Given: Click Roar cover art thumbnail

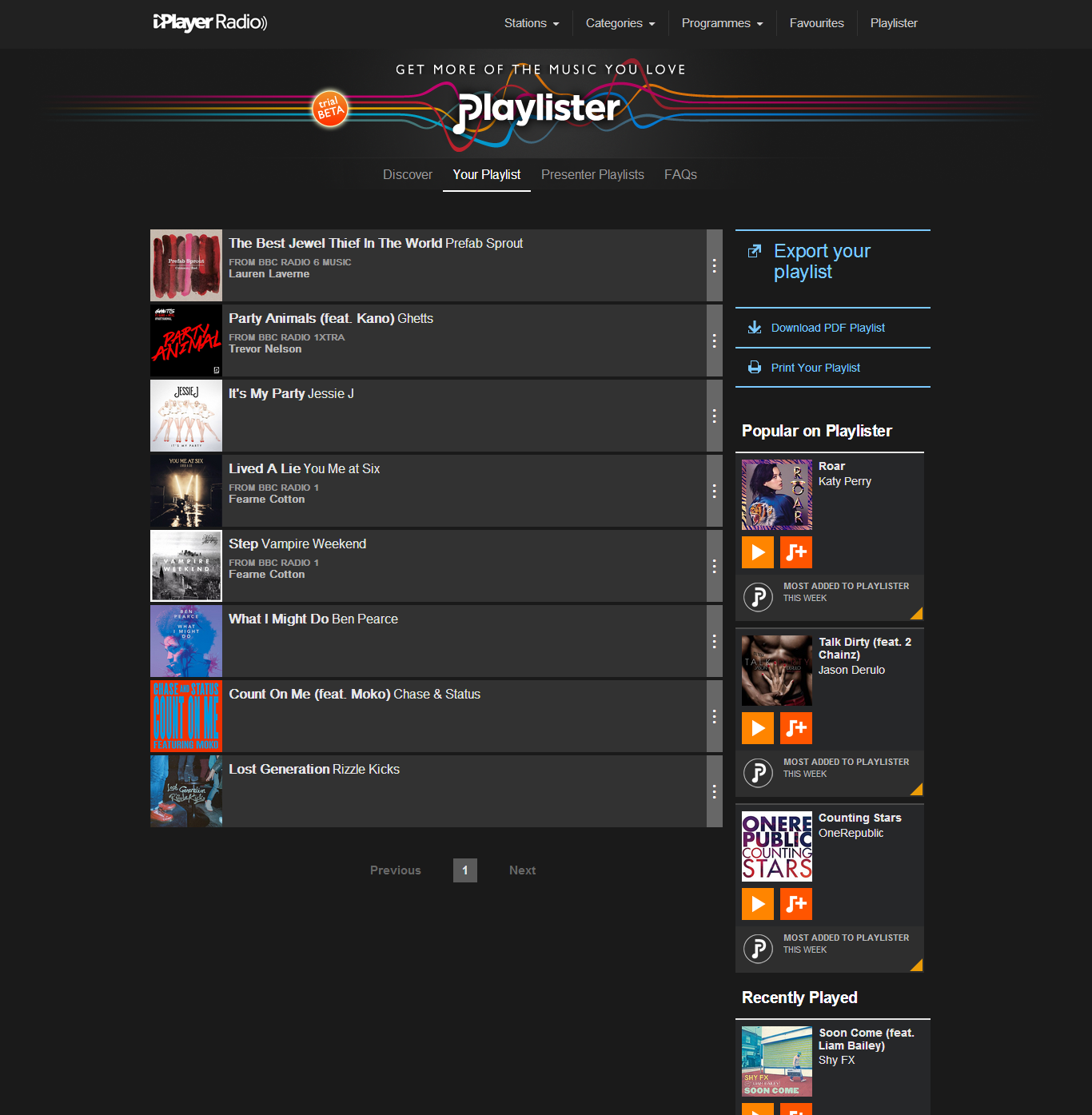Looking at the screenshot, I should (777, 495).
